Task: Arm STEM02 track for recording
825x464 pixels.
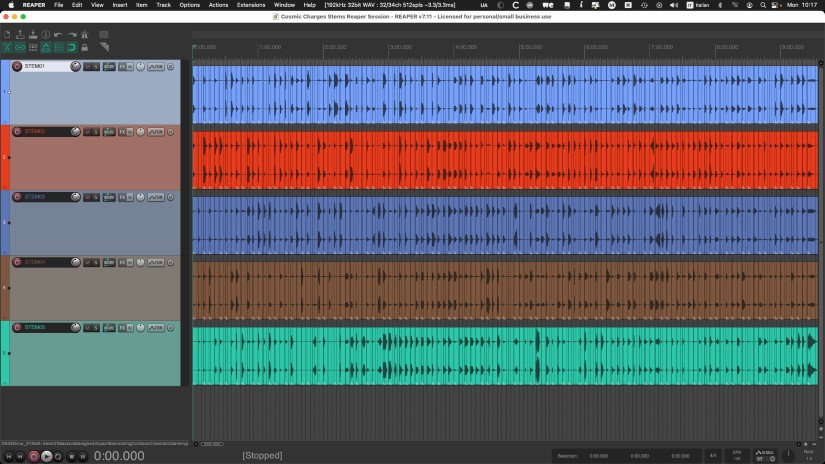Action: [x=17, y=131]
